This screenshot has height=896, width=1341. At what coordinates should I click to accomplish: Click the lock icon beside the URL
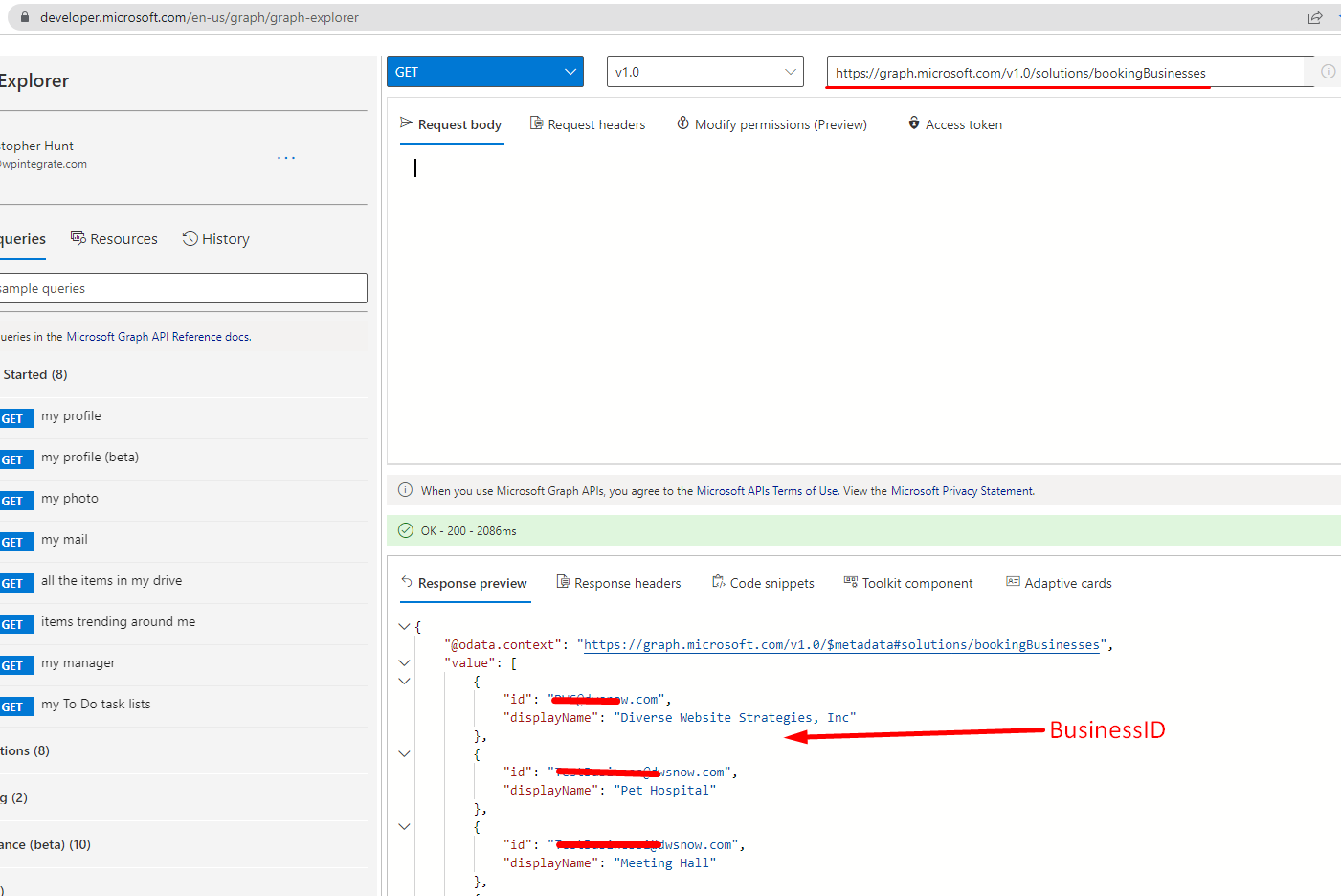coord(25,17)
